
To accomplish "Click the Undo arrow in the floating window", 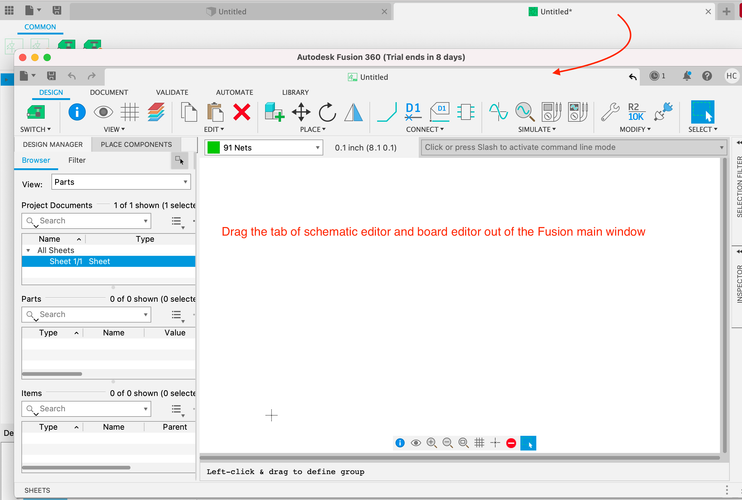I will (71, 76).
